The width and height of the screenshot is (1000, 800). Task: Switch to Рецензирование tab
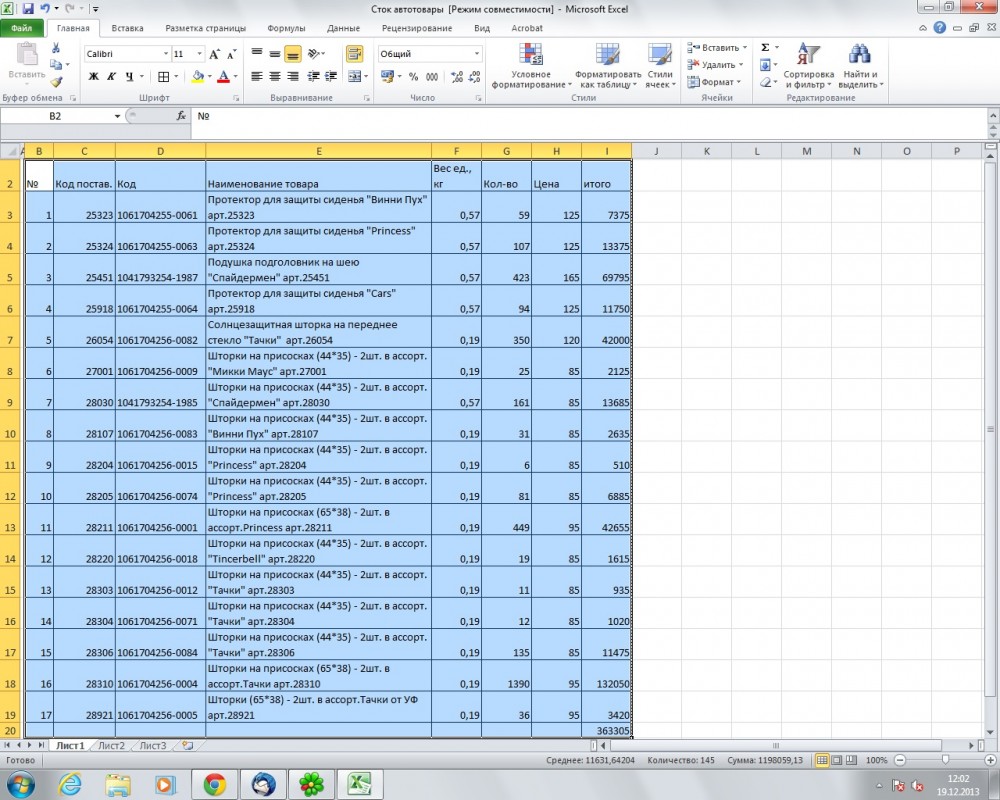click(x=416, y=28)
